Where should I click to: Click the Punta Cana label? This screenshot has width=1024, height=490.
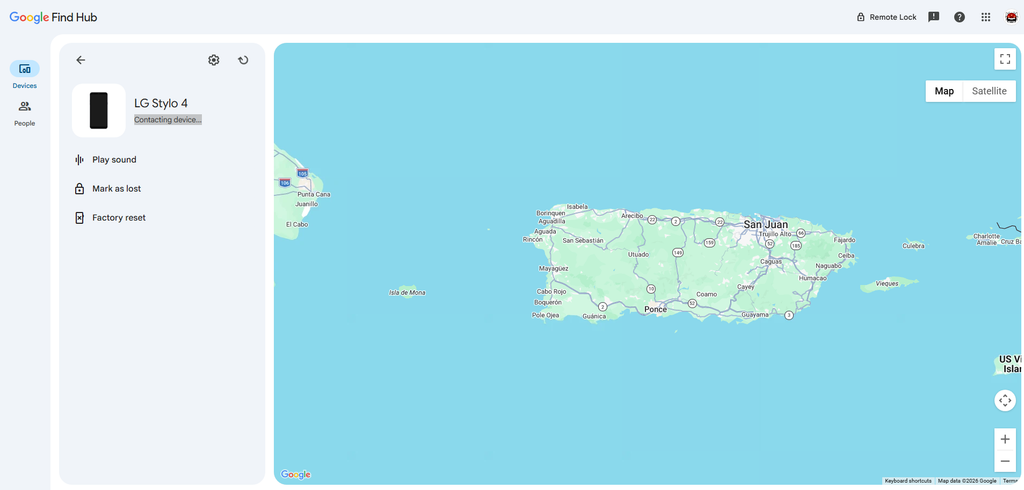tap(313, 194)
